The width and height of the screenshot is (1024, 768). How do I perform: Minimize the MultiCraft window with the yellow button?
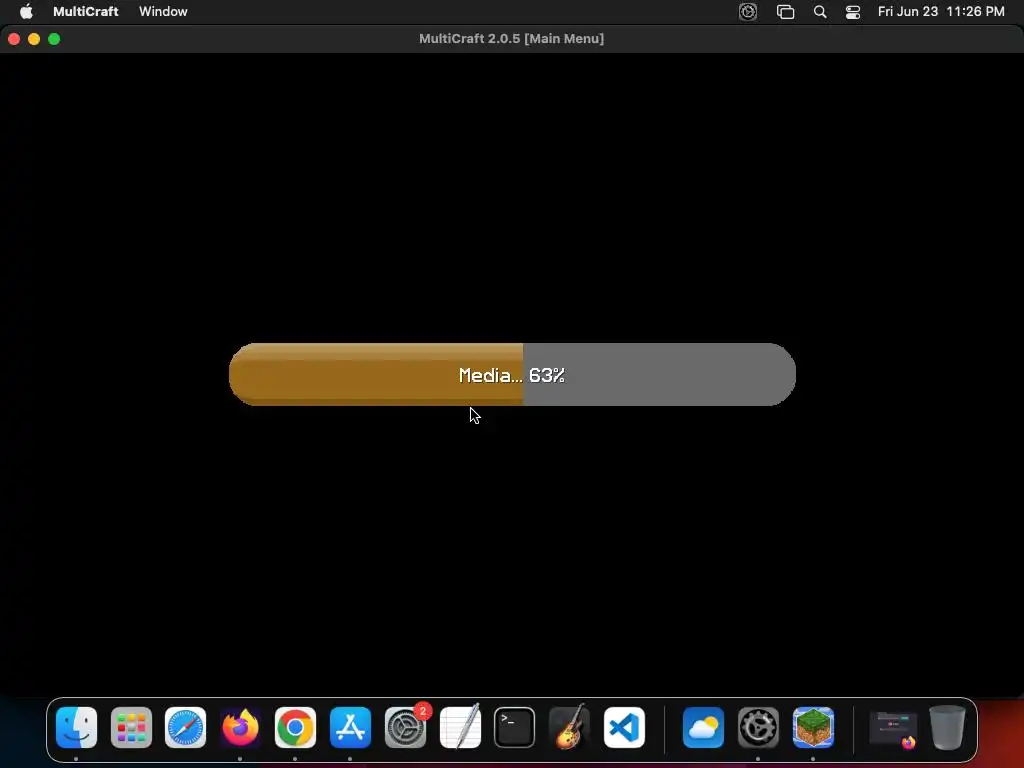click(x=34, y=39)
